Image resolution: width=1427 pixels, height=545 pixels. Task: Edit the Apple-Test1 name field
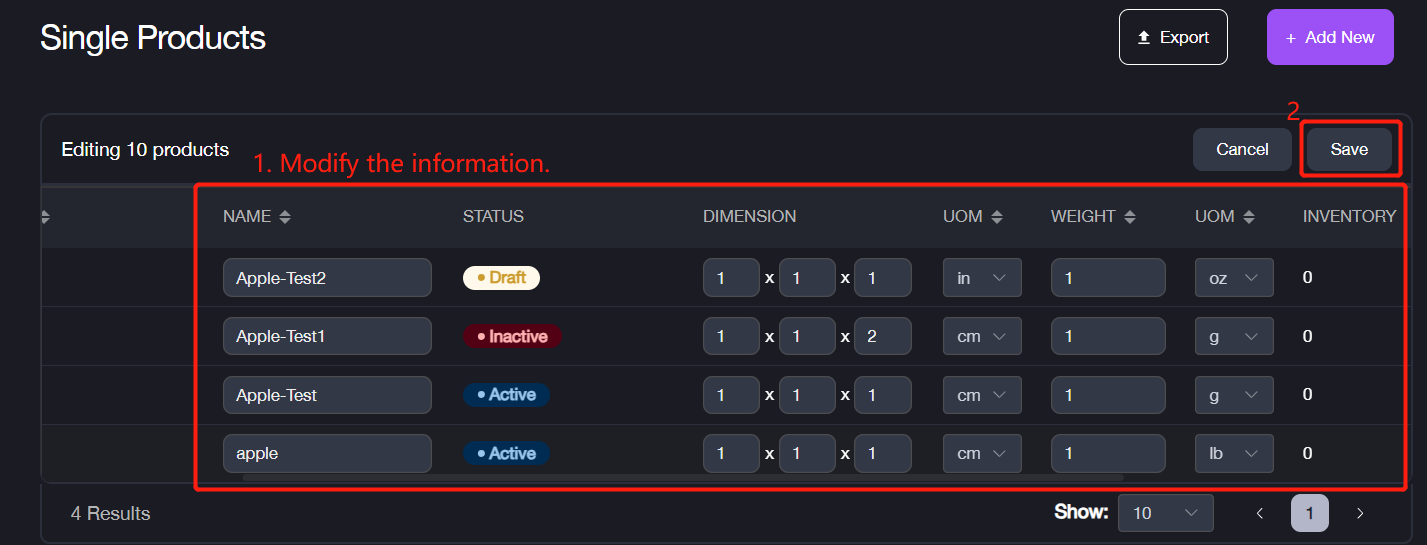tap(327, 336)
